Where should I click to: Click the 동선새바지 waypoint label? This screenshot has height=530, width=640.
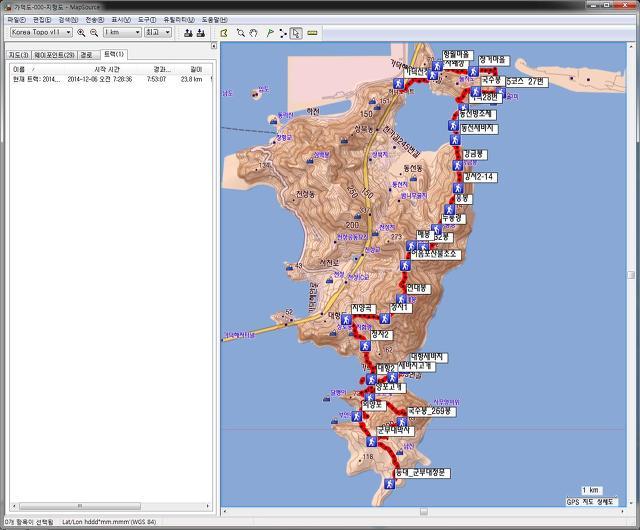click(479, 129)
